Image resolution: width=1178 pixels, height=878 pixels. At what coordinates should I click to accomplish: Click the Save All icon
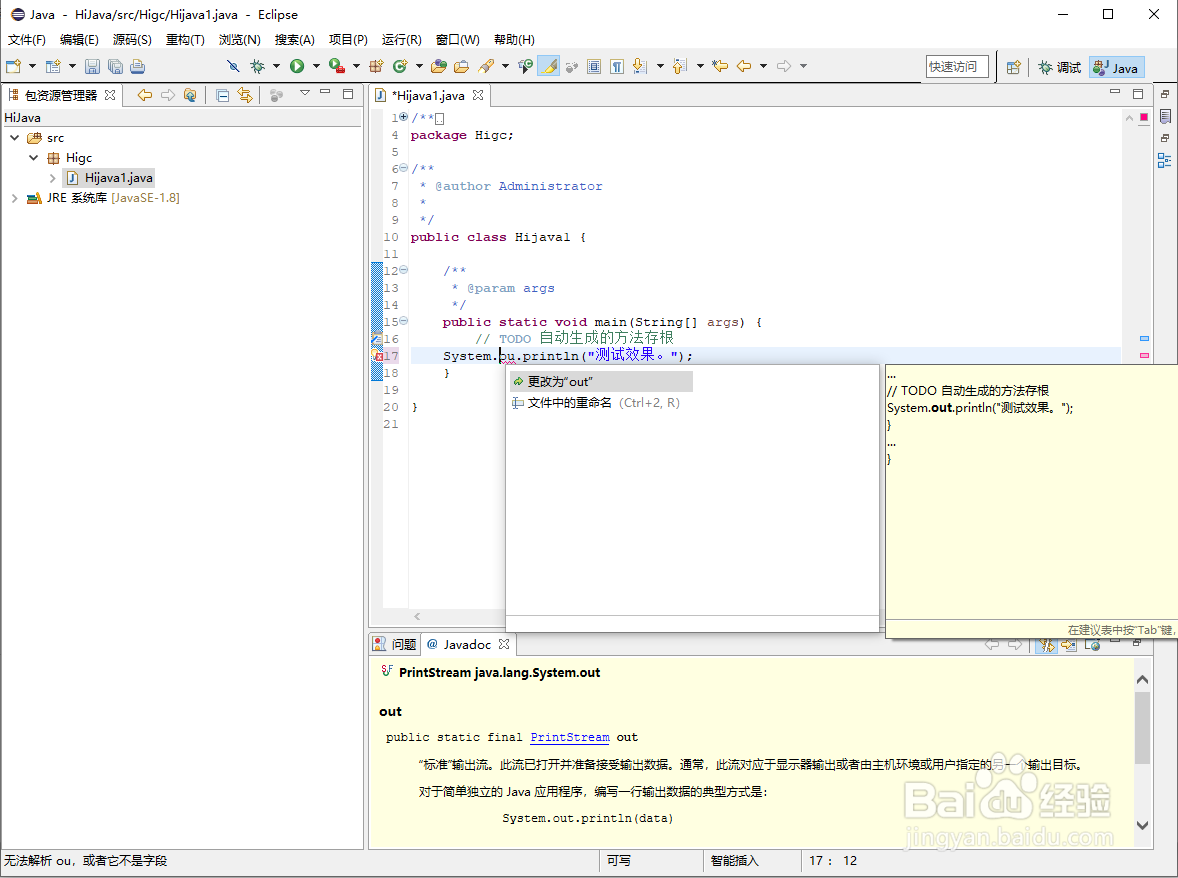pyautogui.click(x=115, y=66)
